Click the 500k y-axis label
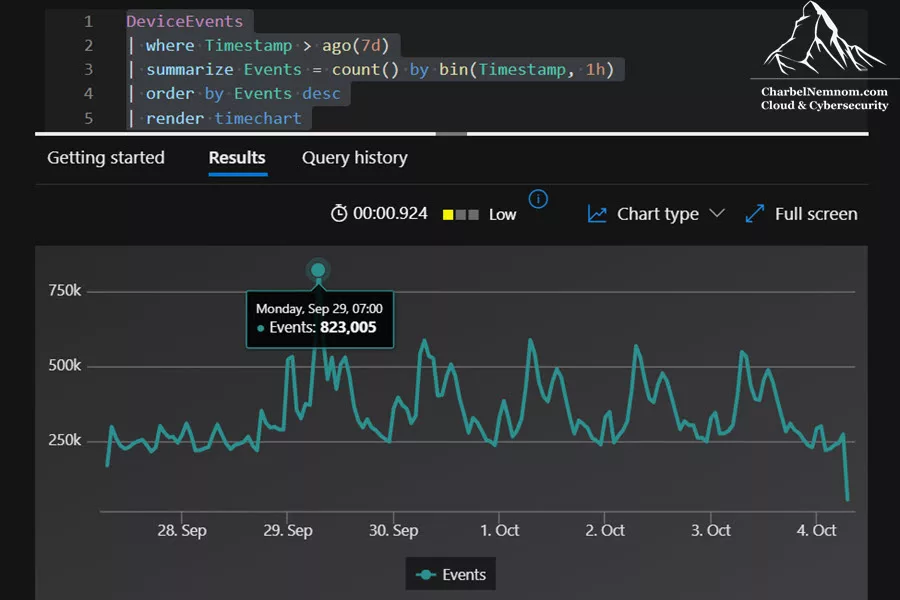The width and height of the screenshot is (900, 600). click(65, 365)
